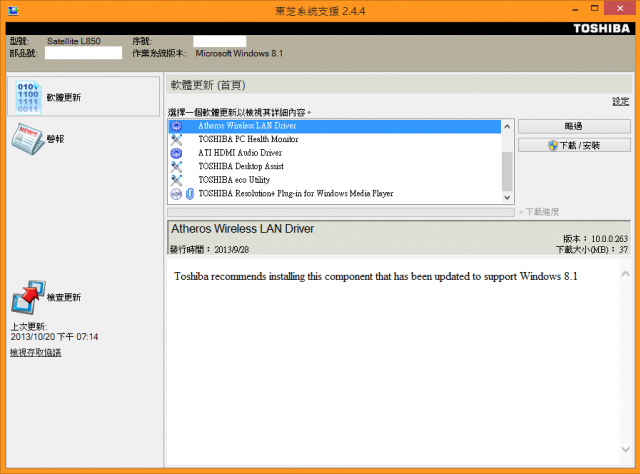Select the Atheros Wireless LAN Driver entry

coord(335,126)
